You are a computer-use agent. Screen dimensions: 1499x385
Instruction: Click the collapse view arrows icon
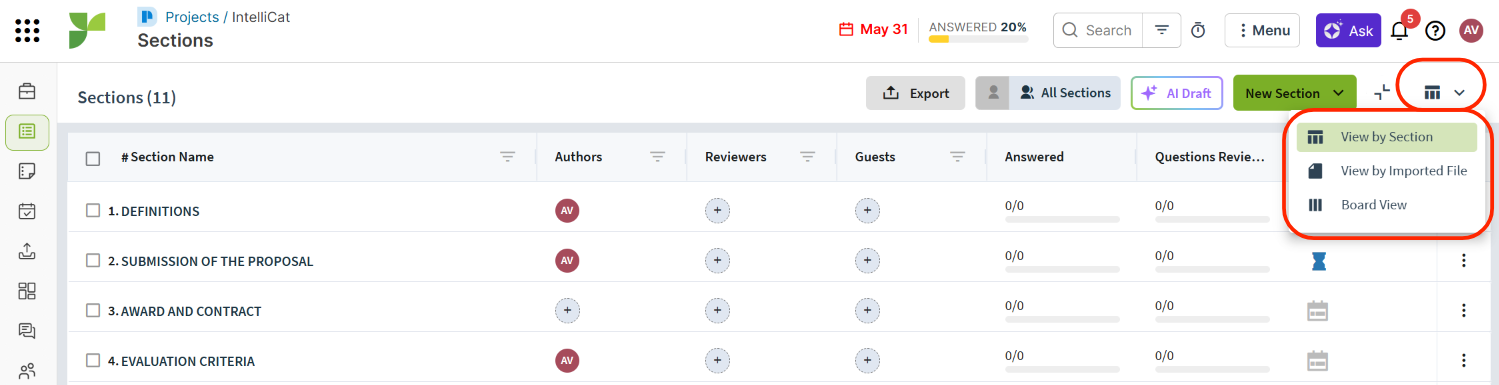coord(1382,92)
